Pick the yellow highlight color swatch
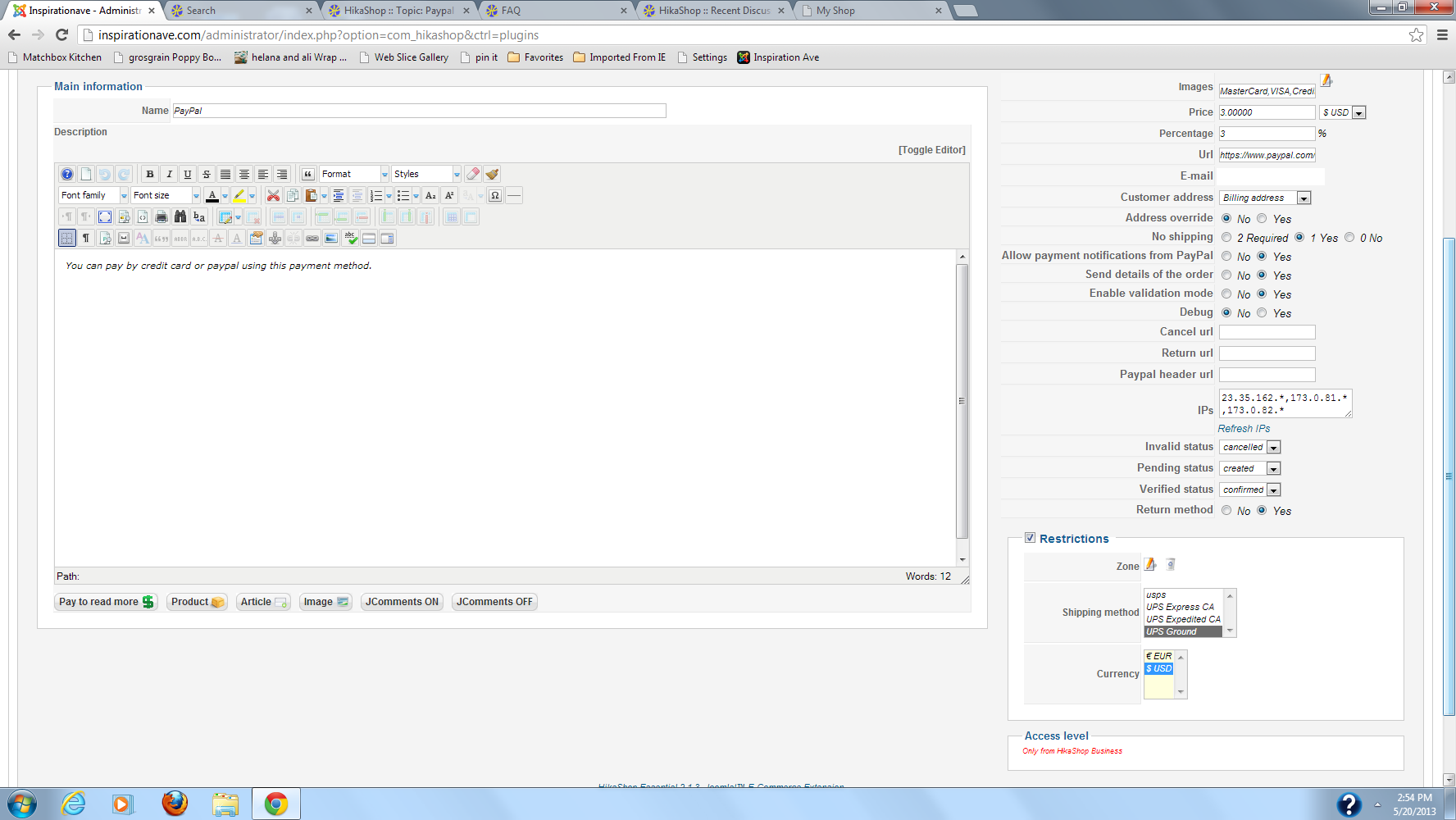The width and height of the screenshot is (1456, 820). tap(239, 195)
